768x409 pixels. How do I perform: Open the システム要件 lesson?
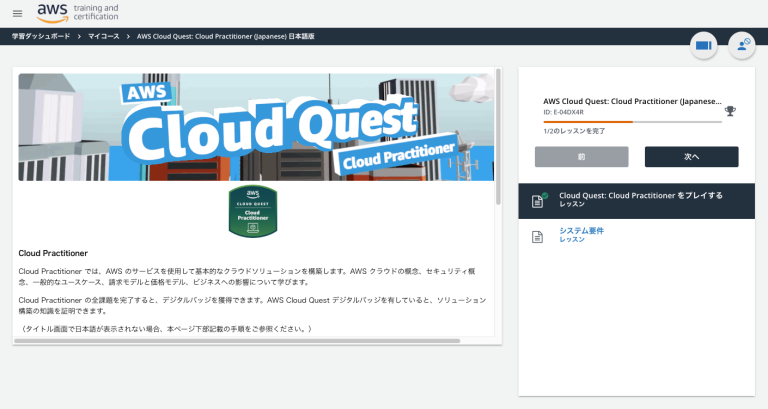[x=637, y=236]
